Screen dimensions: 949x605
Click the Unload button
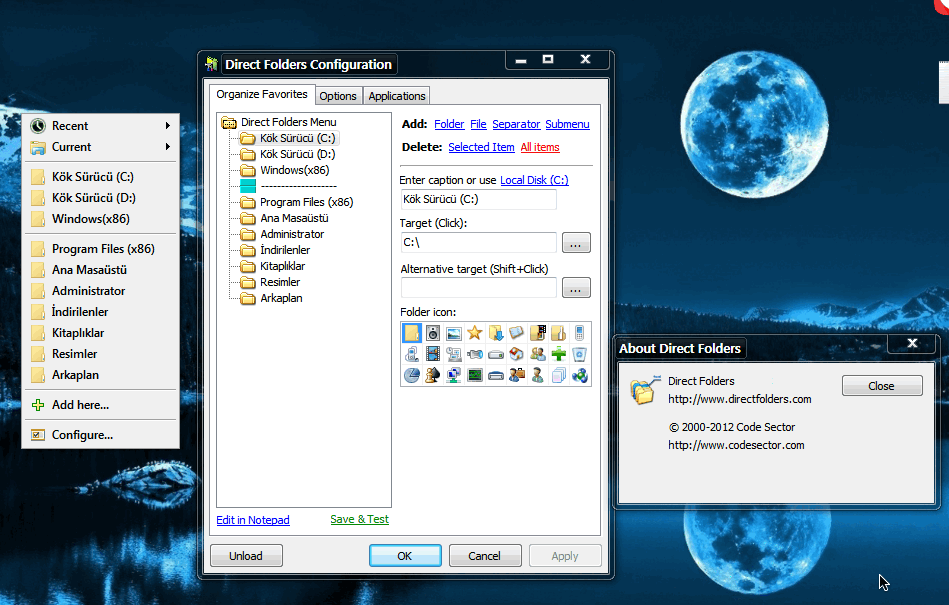pyautogui.click(x=246, y=555)
